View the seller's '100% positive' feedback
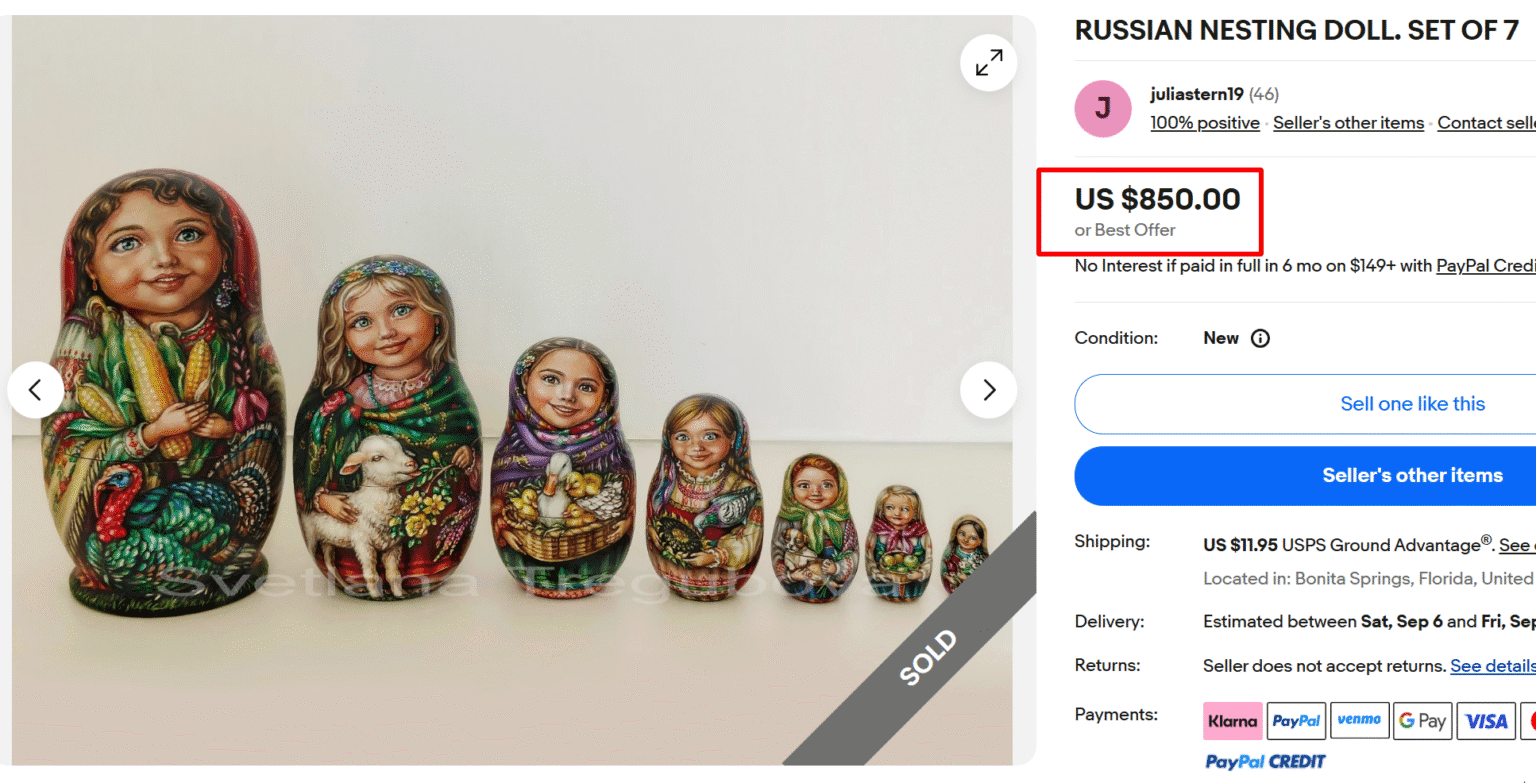The height and width of the screenshot is (783, 1536). coord(1205,122)
